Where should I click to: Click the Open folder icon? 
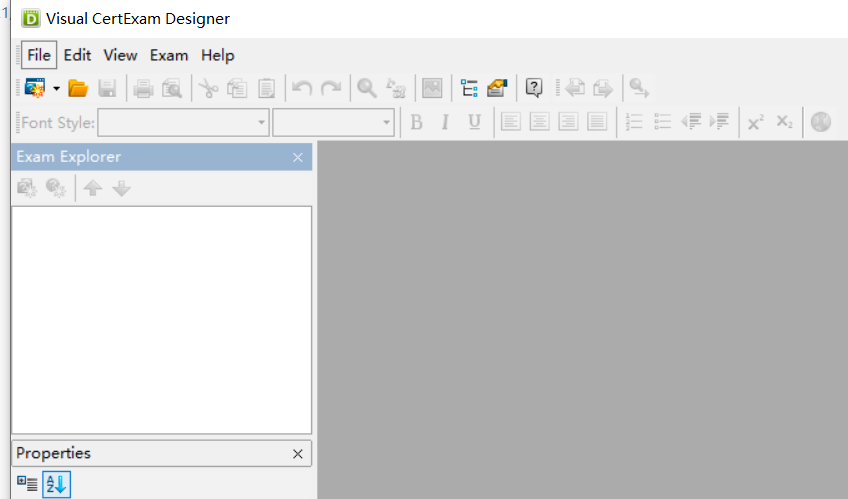coord(78,88)
